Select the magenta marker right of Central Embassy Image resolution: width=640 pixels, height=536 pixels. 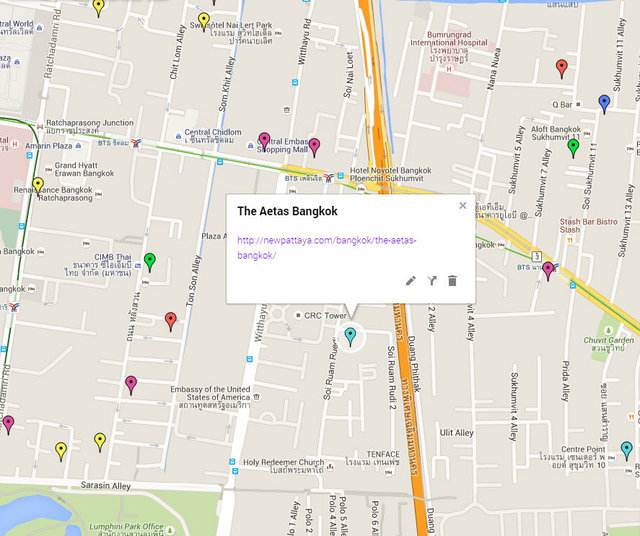(x=314, y=147)
